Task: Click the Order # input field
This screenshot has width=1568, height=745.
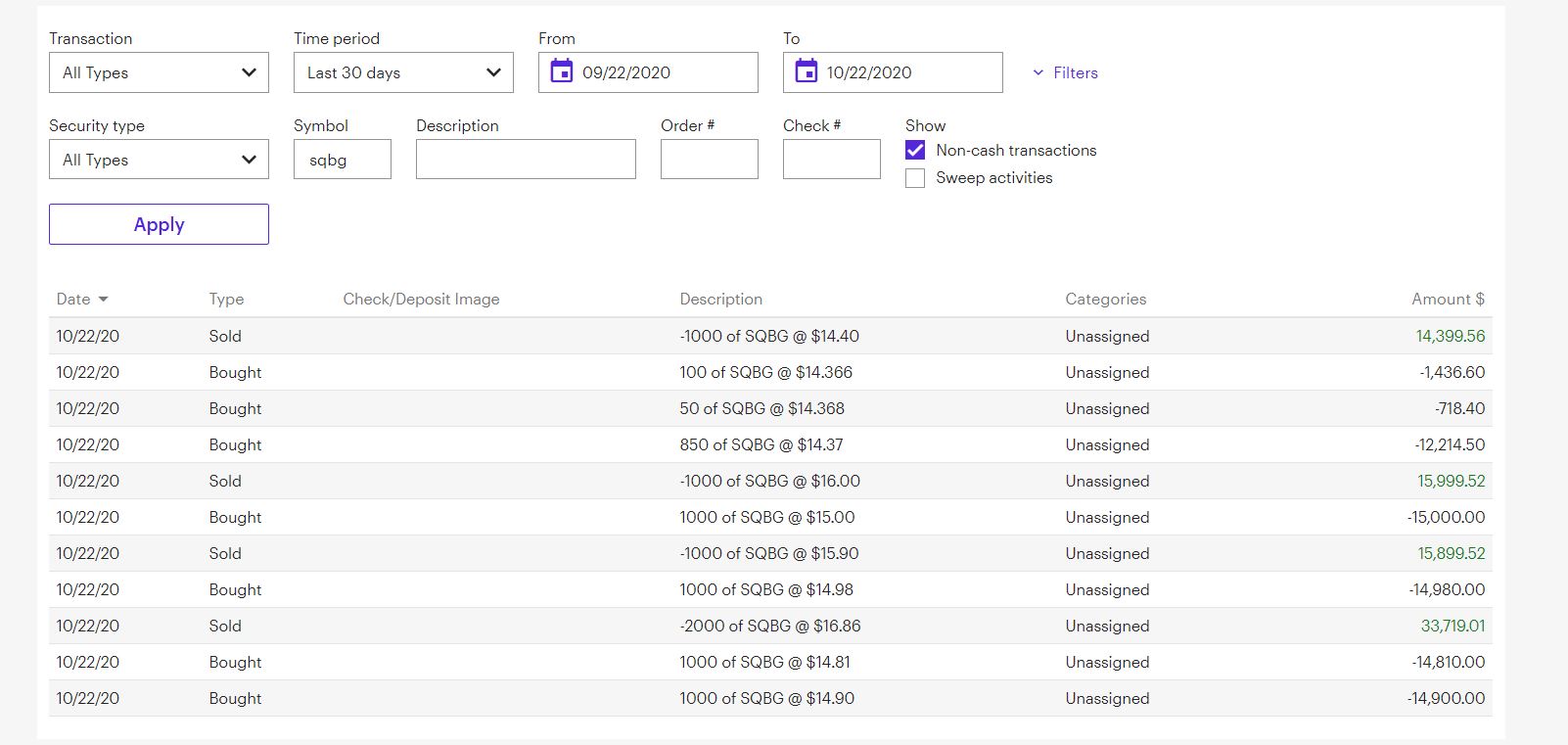Action: tap(709, 160)
